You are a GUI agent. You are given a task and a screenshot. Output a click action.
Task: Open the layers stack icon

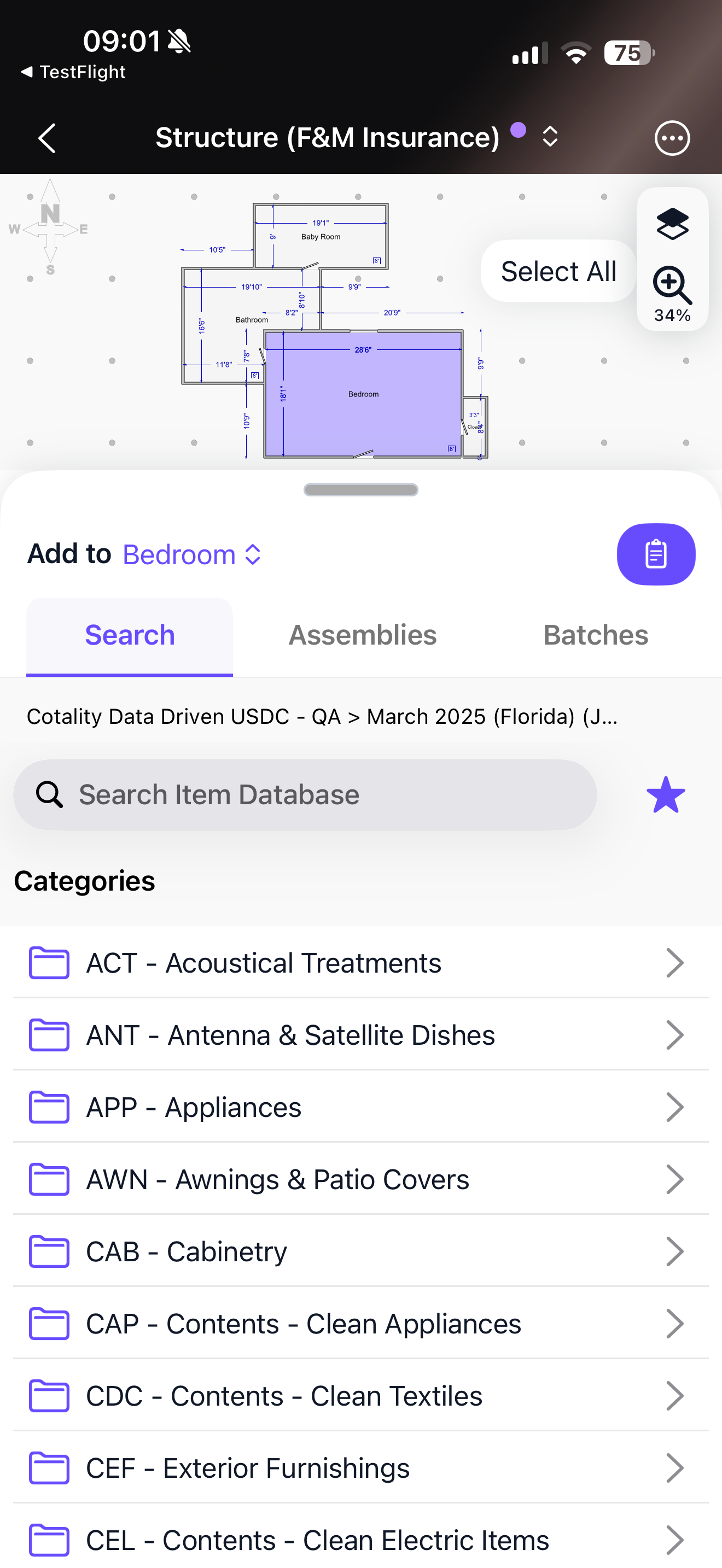click(x=672, y=224)
